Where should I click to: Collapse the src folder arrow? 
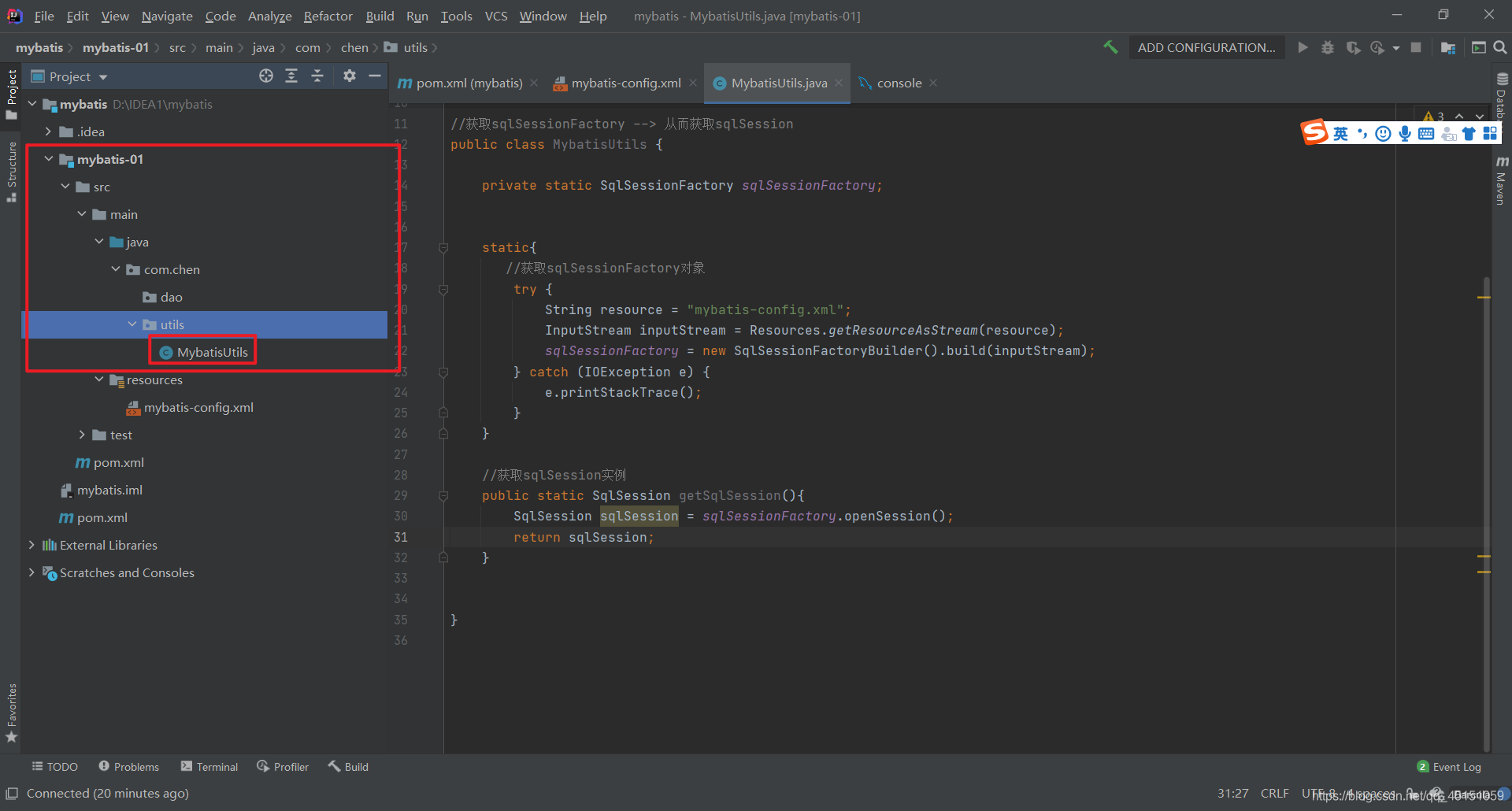65,187
